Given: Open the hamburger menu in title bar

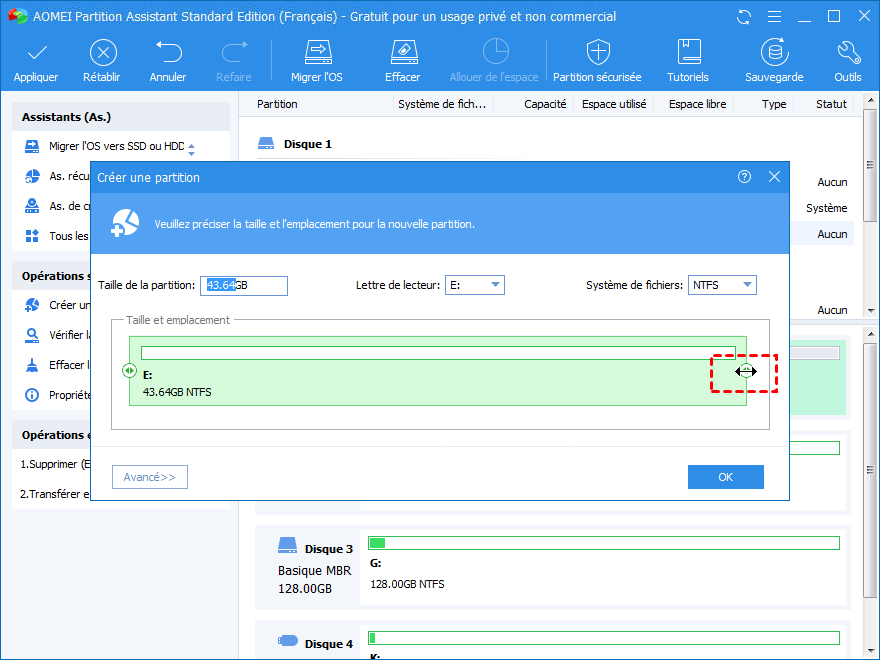Looking at the screenshot, I should [774, 17].
